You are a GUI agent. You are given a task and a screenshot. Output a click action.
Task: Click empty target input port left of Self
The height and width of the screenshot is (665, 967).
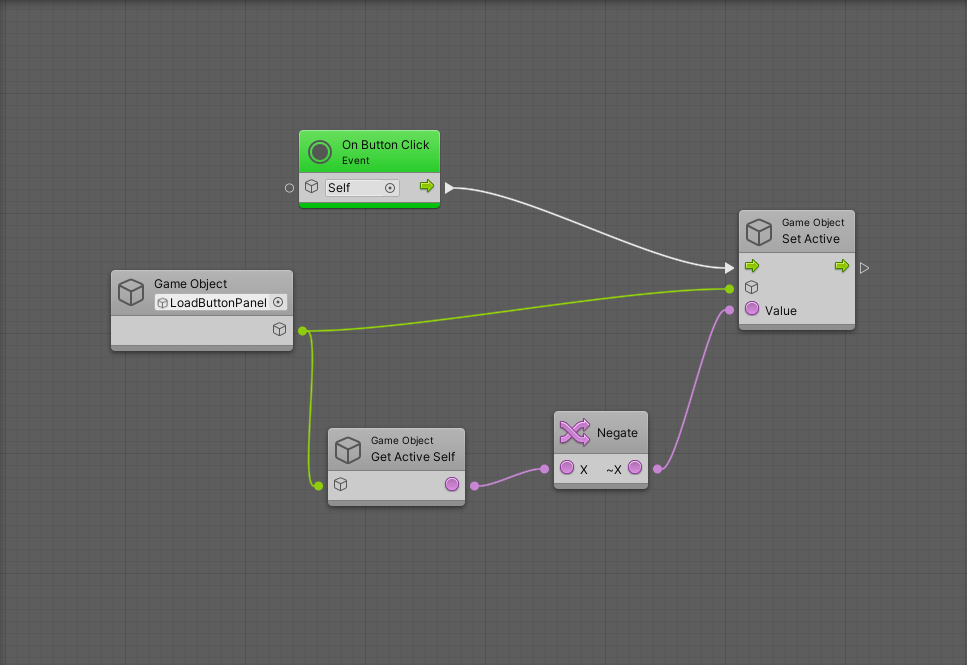coord(289,188)
